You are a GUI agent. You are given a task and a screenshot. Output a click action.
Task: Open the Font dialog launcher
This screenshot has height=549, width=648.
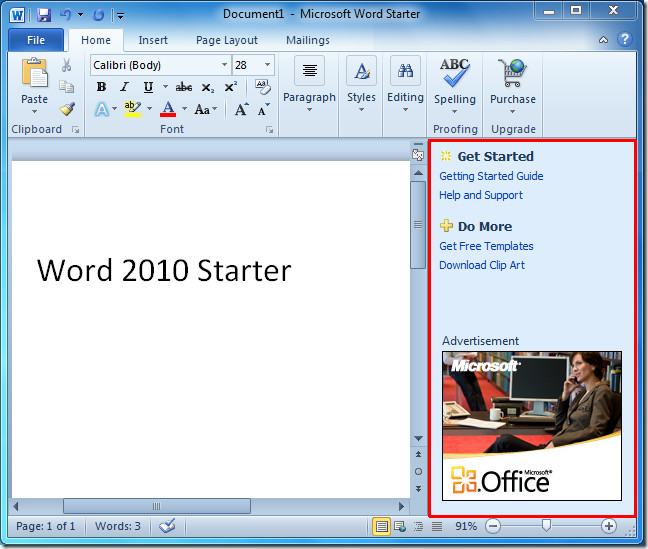(269, 130)
